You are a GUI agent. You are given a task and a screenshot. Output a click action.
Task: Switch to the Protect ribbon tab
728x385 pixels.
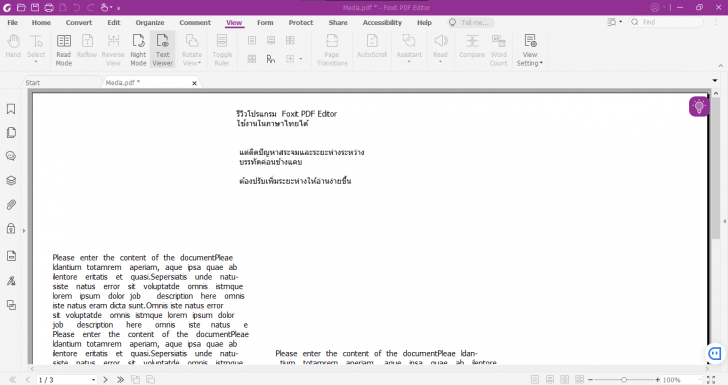(301, 22)
